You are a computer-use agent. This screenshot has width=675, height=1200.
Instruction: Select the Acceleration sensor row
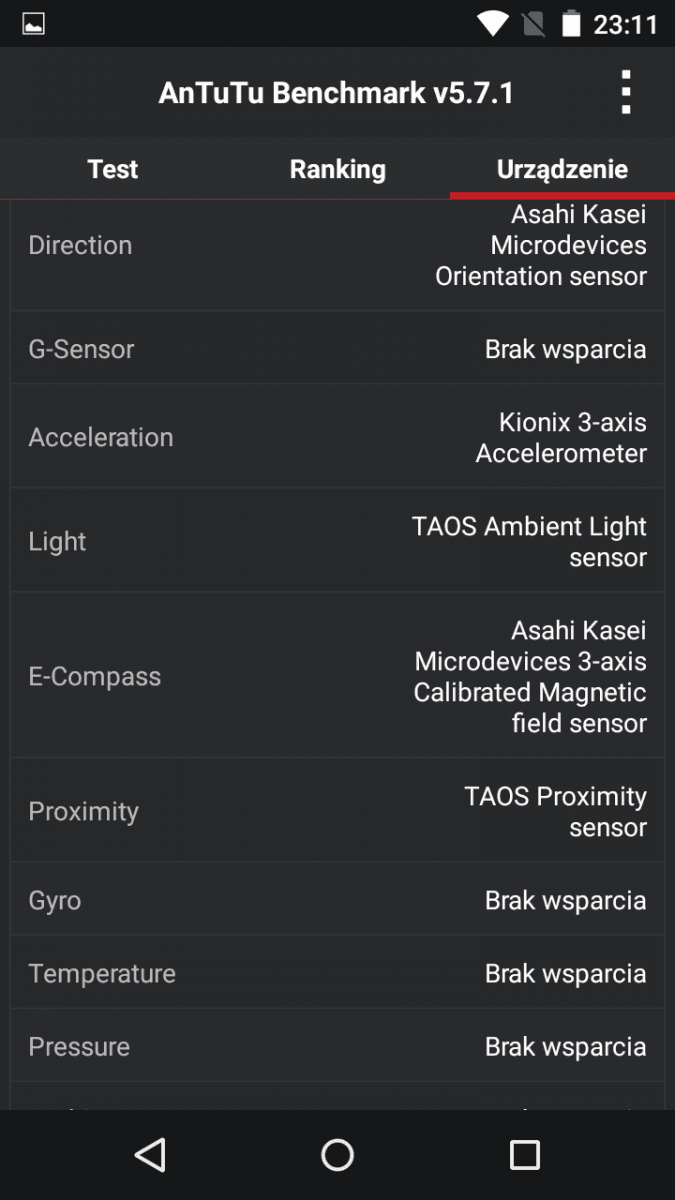[338, 437]
